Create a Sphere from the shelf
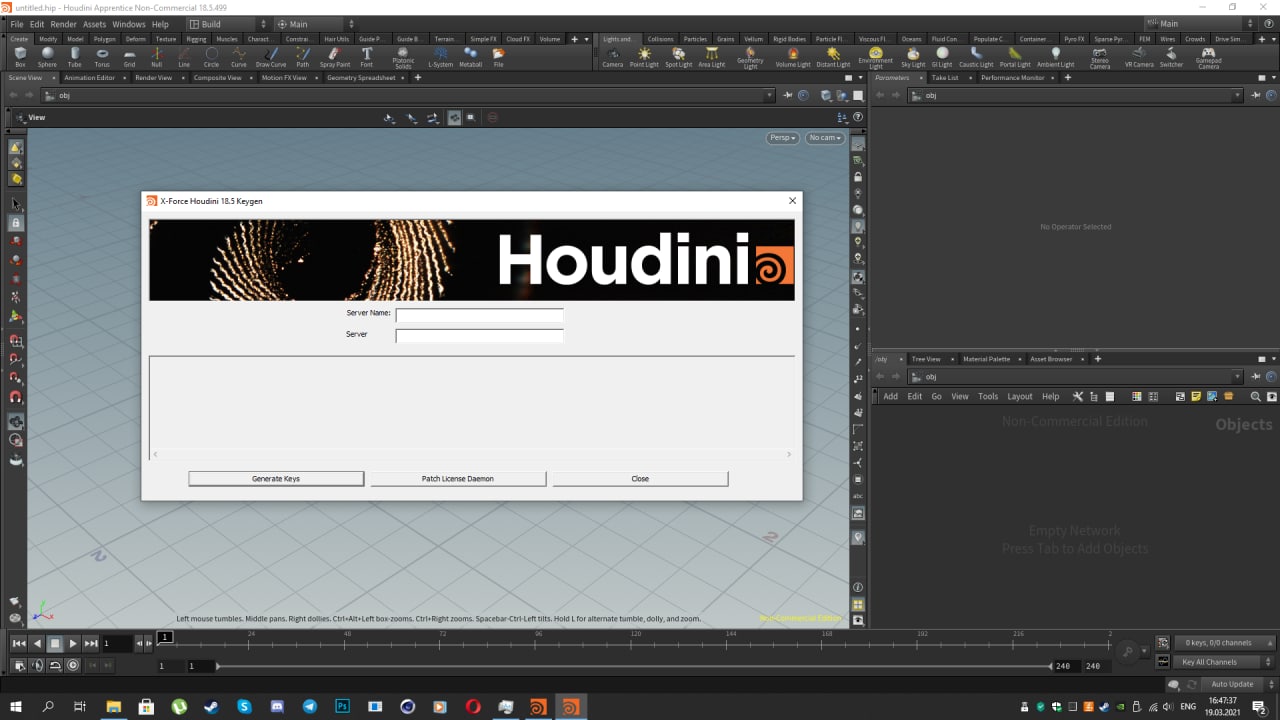 47,57
